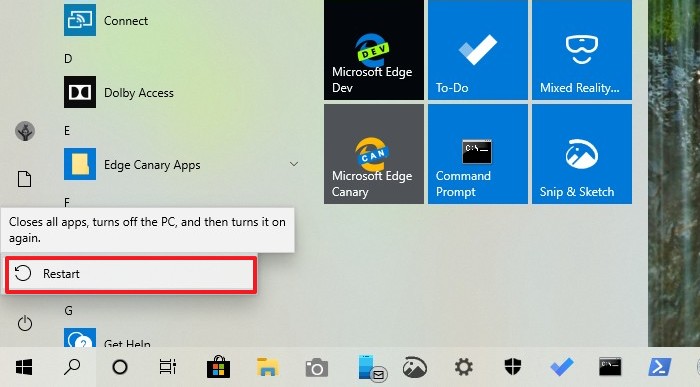Viewport: 700px width, 387px height.
Task: Choose Restart from the power menu
Action: pyautogui.click(x=131, y=274)
